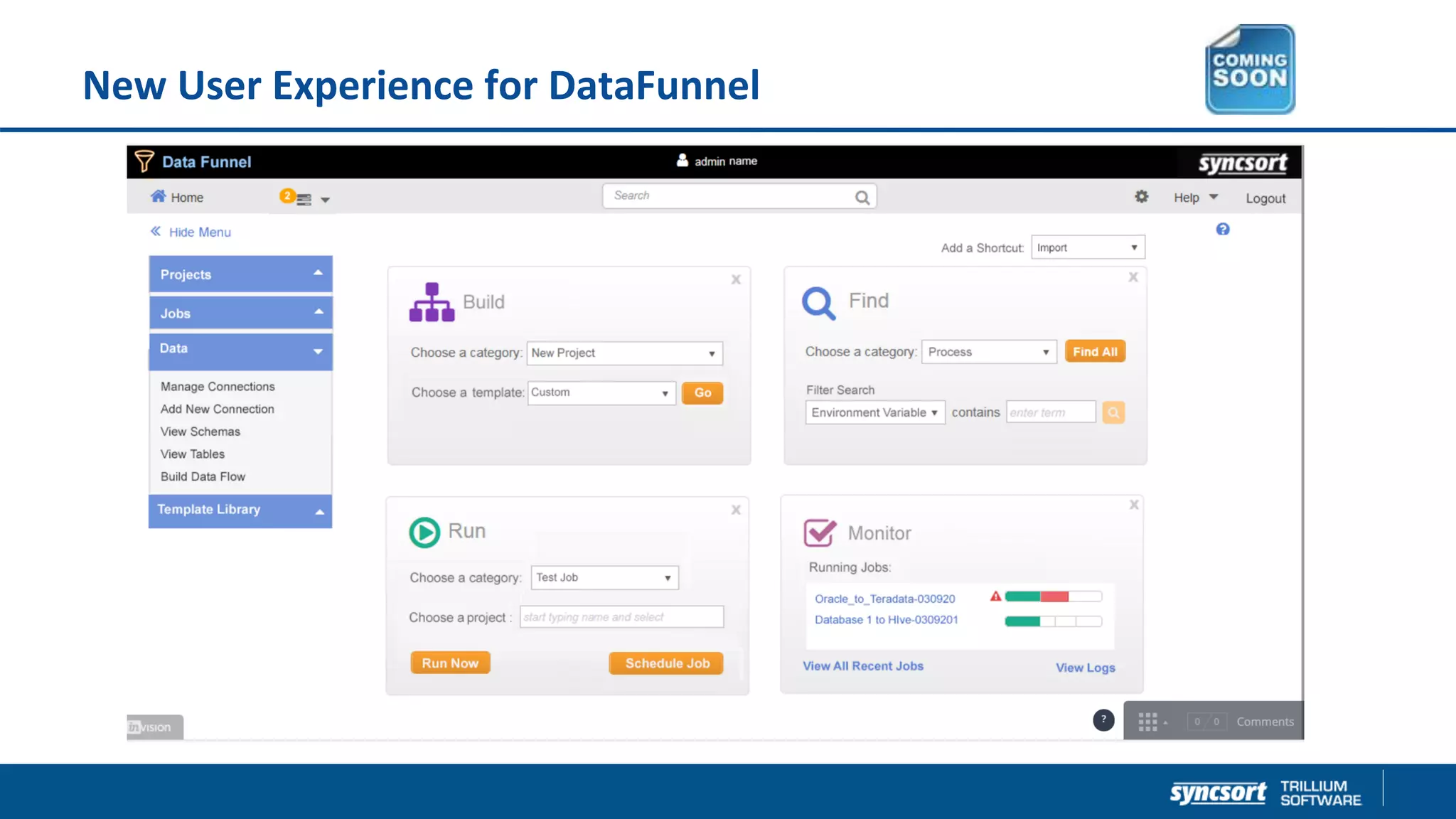Screen dimensions: 1456x819
Task: Click the orange filter search magnifier button
Action: click(1113, 412)
